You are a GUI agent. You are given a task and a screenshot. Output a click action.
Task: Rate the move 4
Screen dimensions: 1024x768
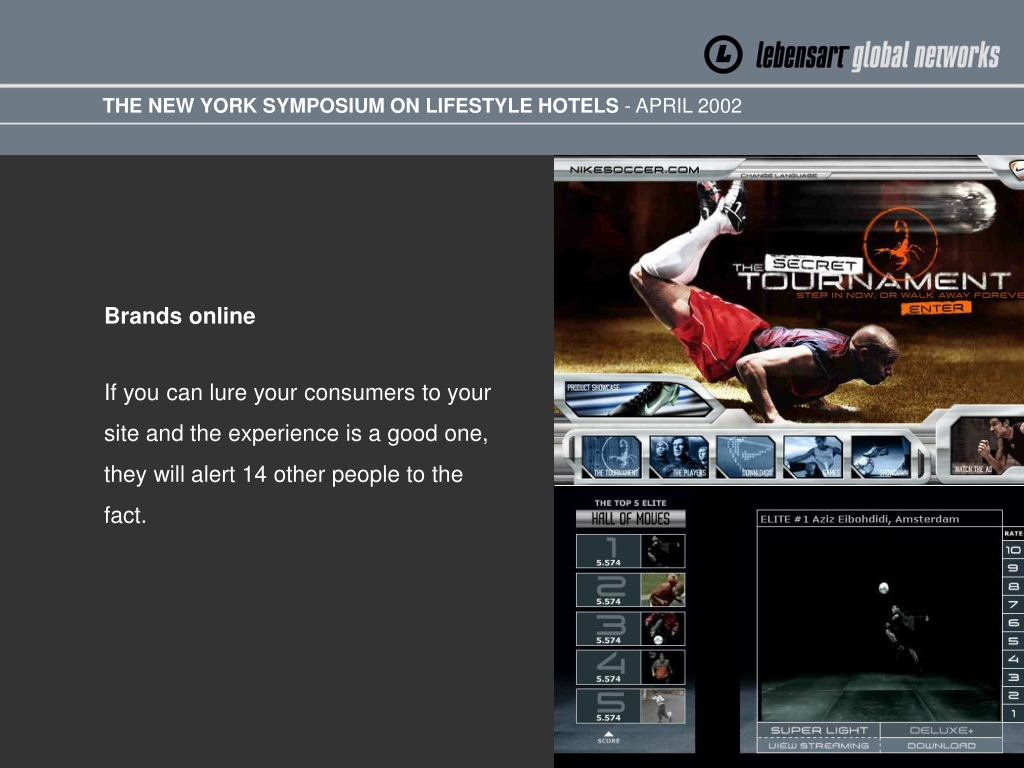click(1013, 660)
